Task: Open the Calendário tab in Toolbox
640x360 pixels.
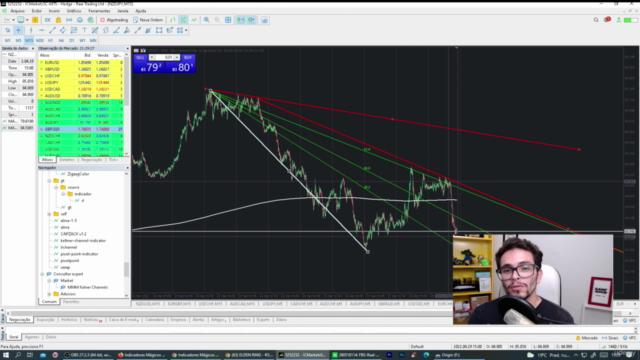Action: pos(155,320)
